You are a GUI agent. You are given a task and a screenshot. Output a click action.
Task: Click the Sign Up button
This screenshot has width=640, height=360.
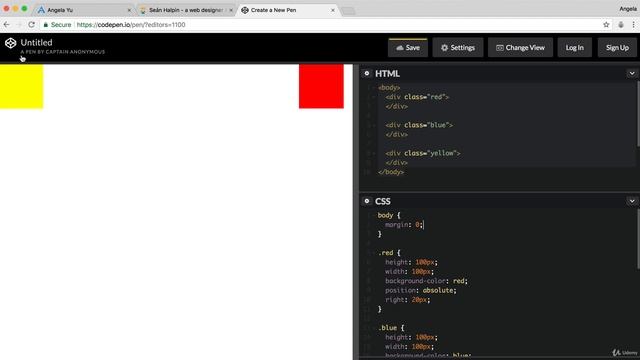(617, 48)
